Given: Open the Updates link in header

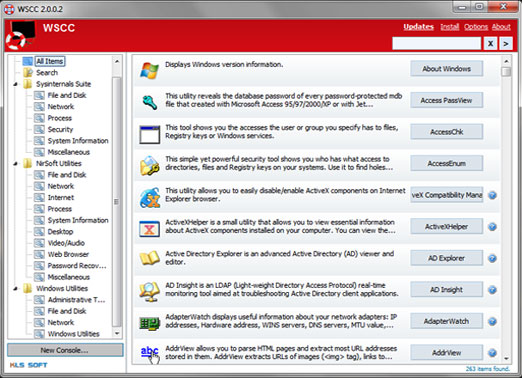Looking at the screenshot, I should pyautogui.click(x=418, y=27).
